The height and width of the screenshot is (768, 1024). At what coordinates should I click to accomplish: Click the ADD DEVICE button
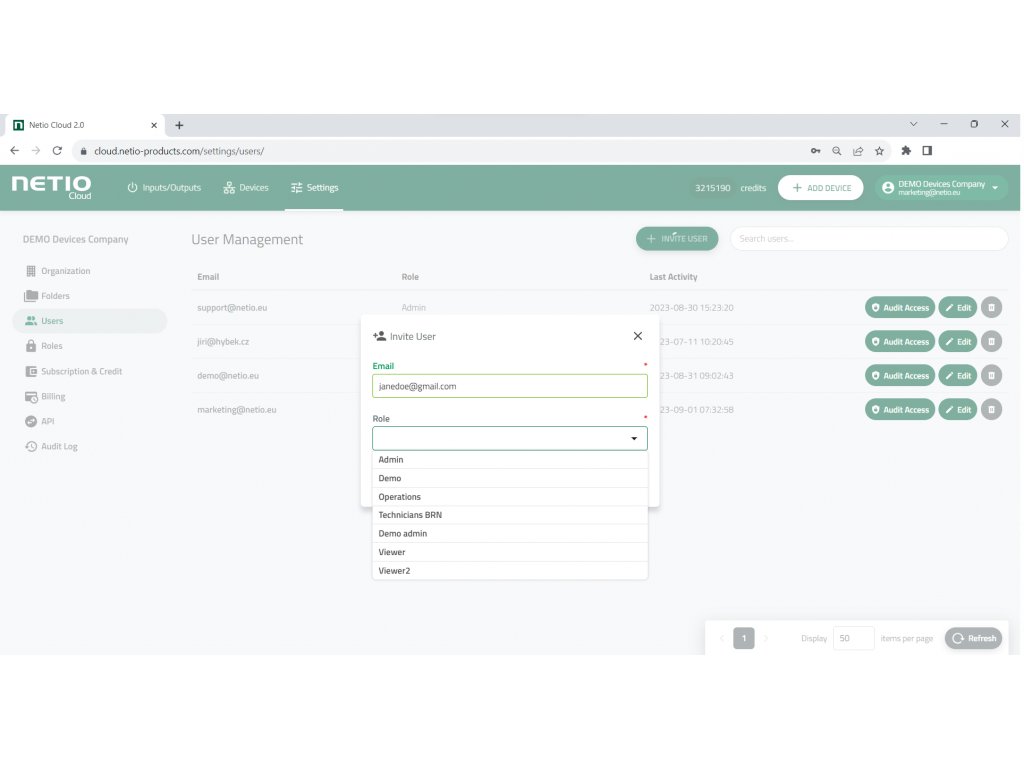tap(820, 188)
